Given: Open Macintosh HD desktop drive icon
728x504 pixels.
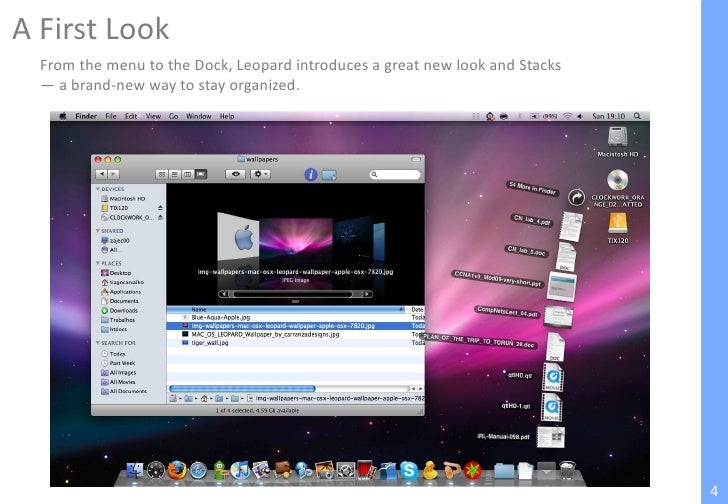Looking at the screenshot, I should 618,137.
